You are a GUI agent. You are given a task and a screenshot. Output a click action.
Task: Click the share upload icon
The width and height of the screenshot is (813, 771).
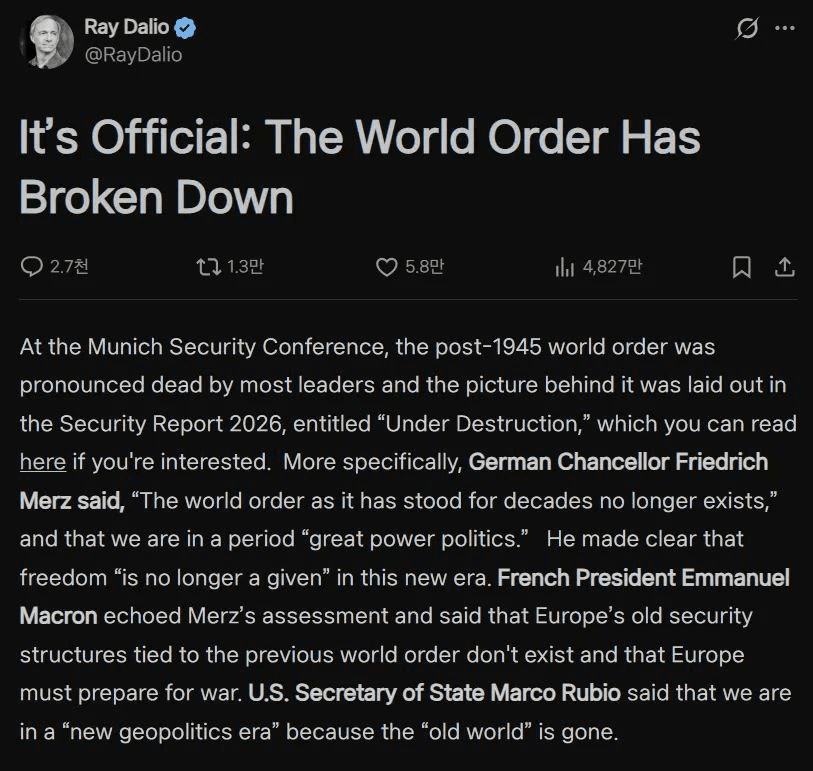pyautogui.click(x=785, y=267)
